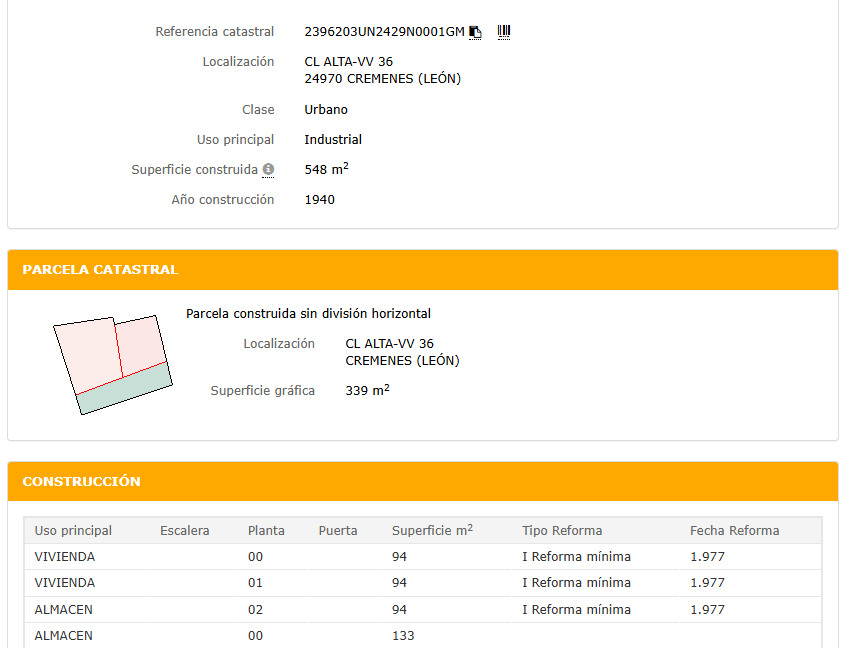Select reference 2396203UN2429N0001GM text
This screenshot has width=849, height=648.
[x=384, y=32]
